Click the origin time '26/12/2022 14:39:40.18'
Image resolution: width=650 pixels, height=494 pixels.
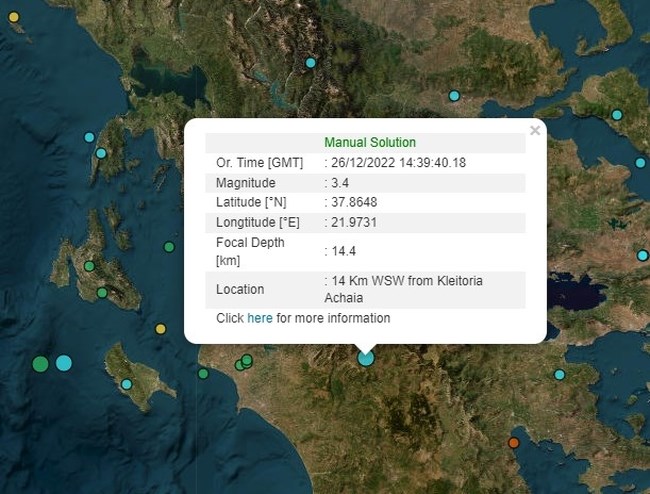pos(398,162)
